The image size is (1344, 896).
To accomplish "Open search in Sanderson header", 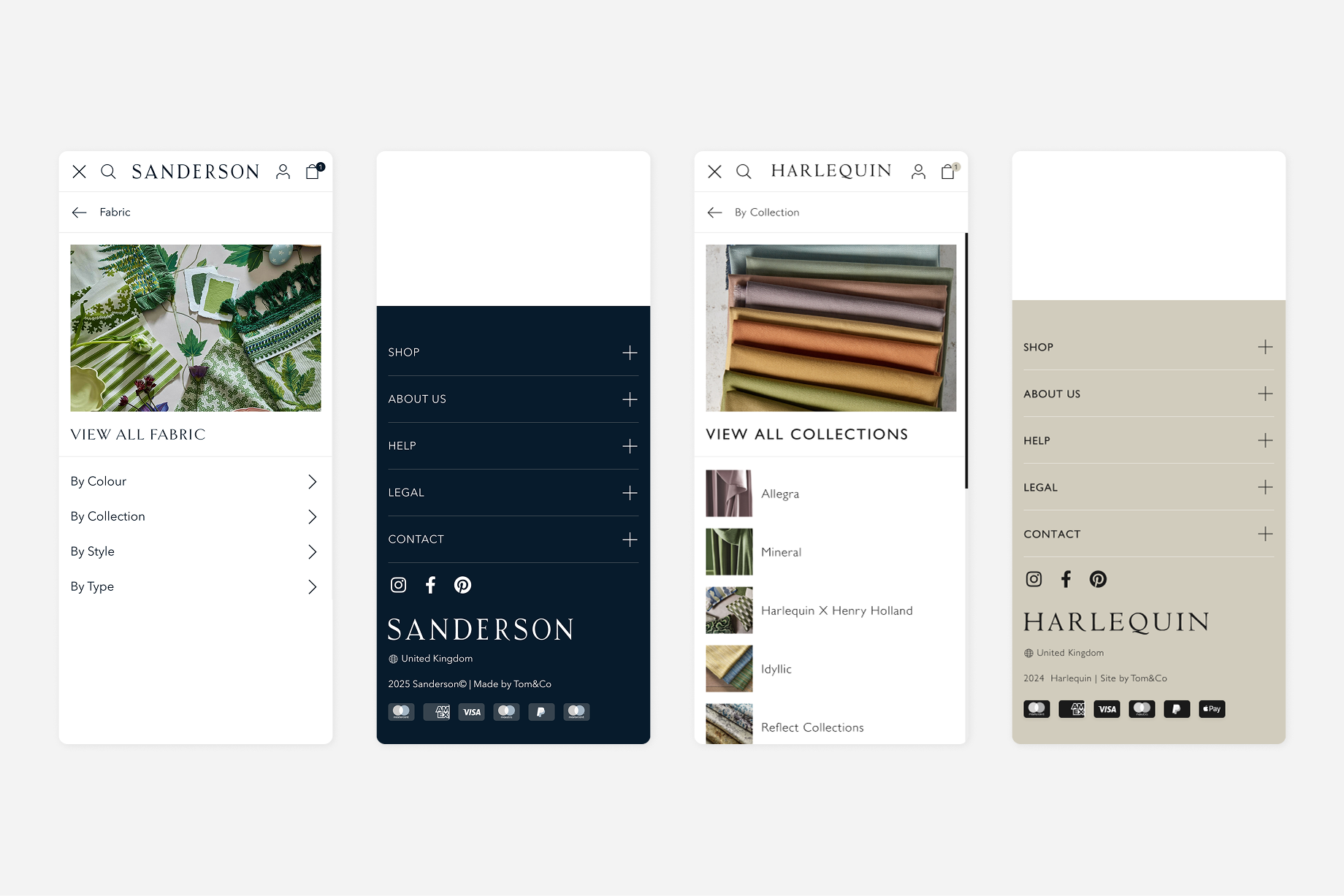I will (x=108, y=172).
